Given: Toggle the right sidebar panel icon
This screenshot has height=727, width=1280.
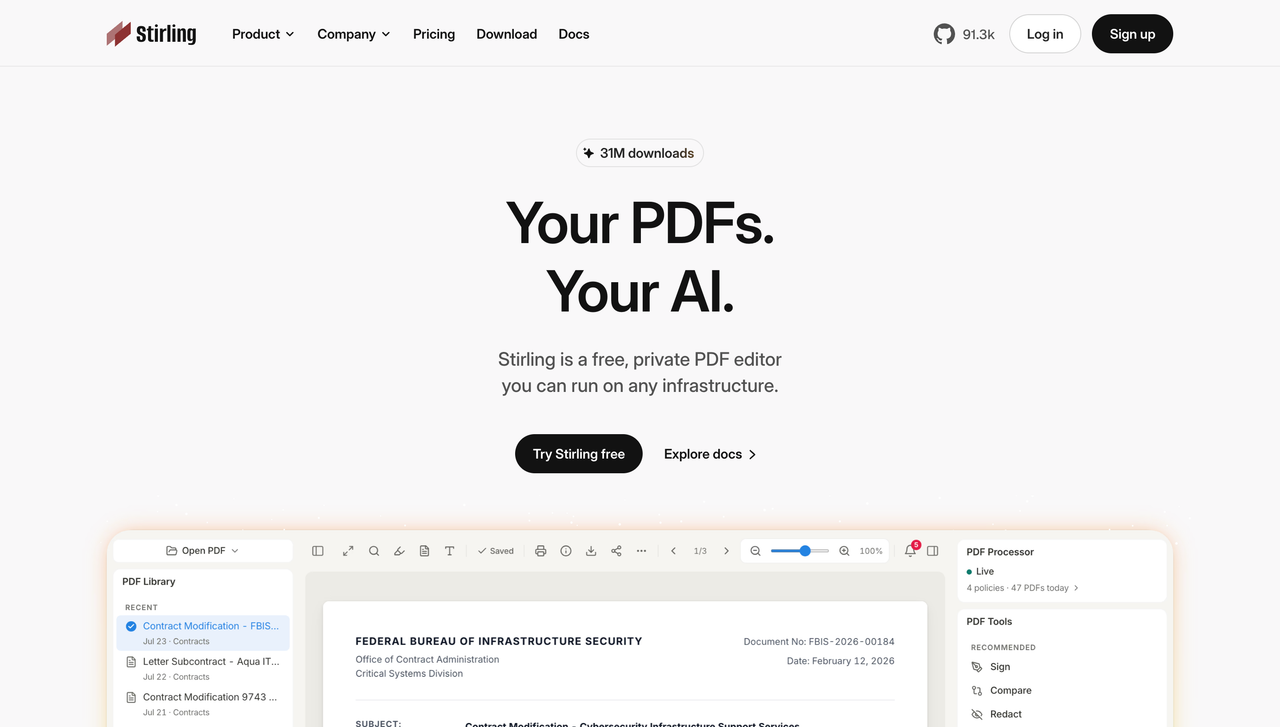Looking at the screenshot, I should point(933,551).
